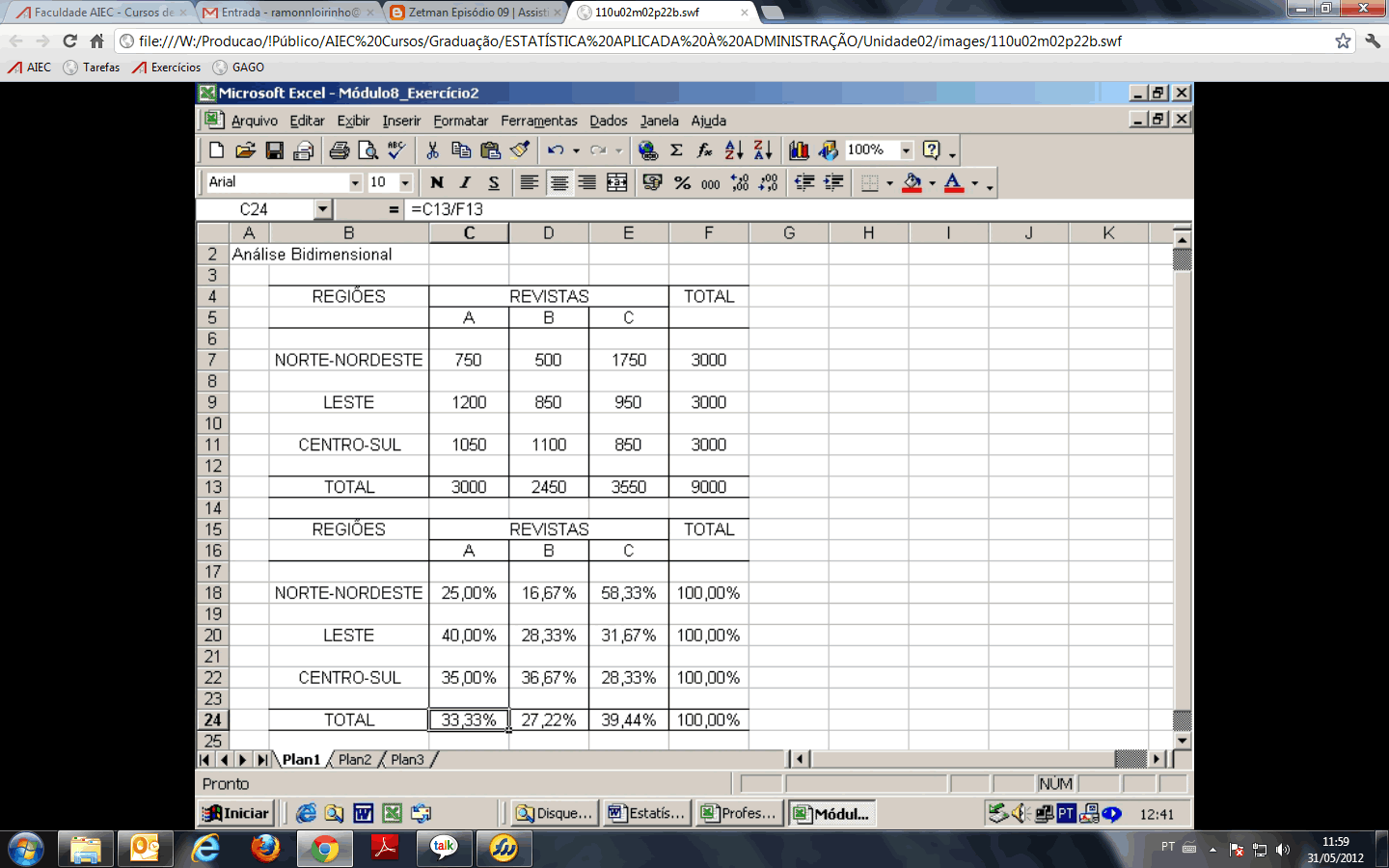Click the Merge and Center icon
Image resolution: width=1389 pixels, height=868 pixels.
coord(617,182)
